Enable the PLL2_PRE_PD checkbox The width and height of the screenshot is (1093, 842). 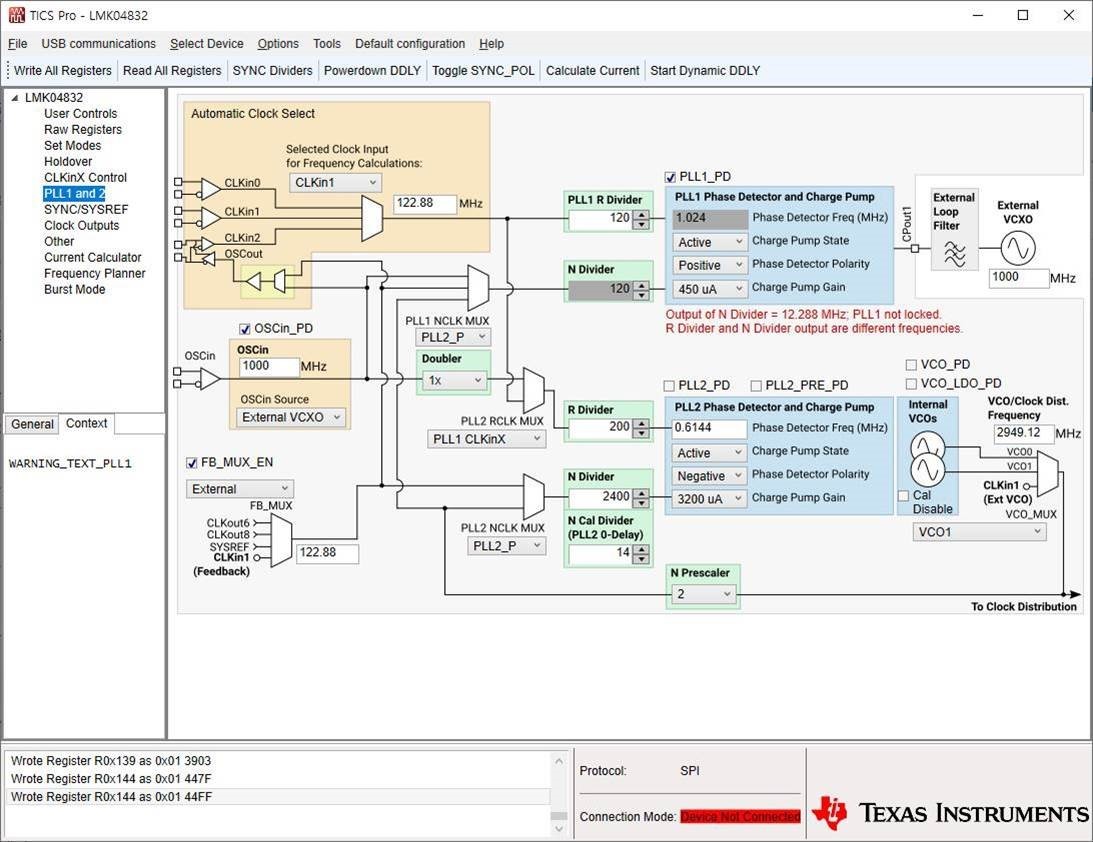[x=756, y=385]
